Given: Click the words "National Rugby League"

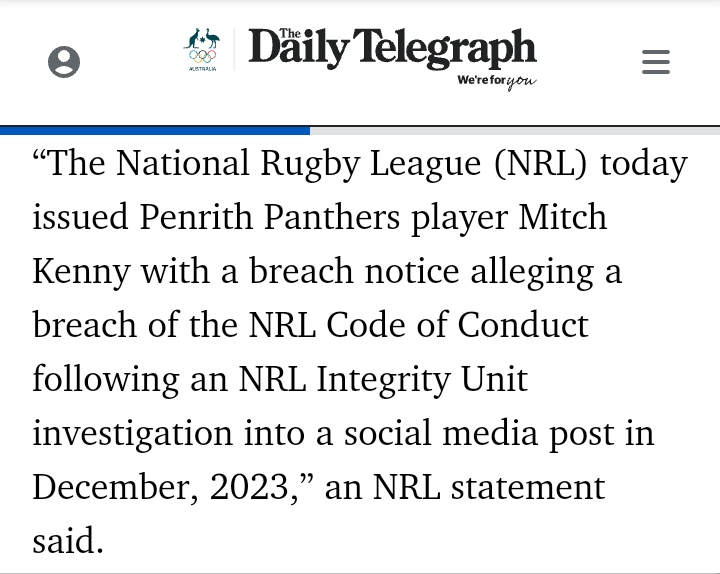Looking at the screenshot, I should tap(298, 163).
